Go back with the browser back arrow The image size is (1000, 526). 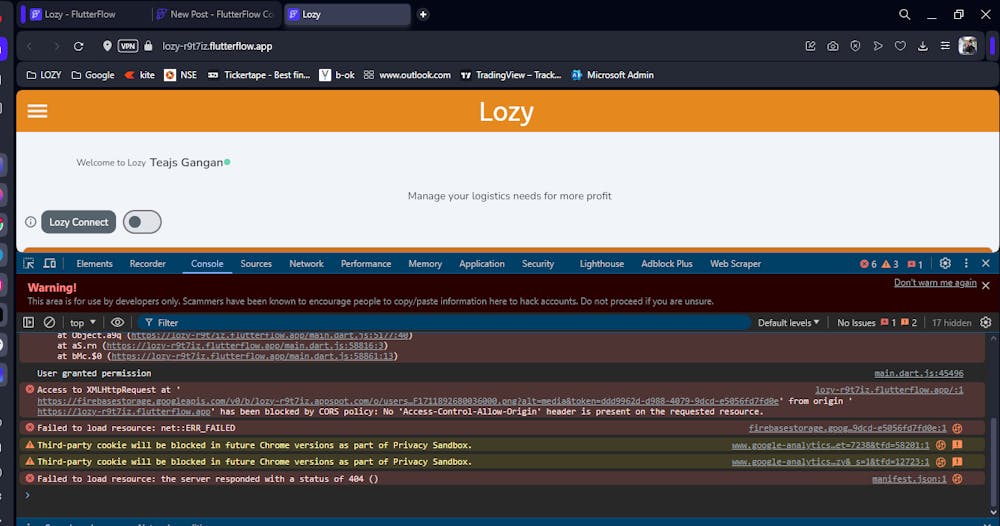click(30, 46)
